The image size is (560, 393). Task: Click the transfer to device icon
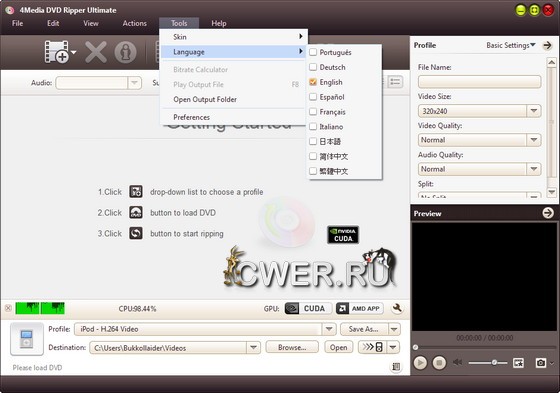tap(372, 347)
